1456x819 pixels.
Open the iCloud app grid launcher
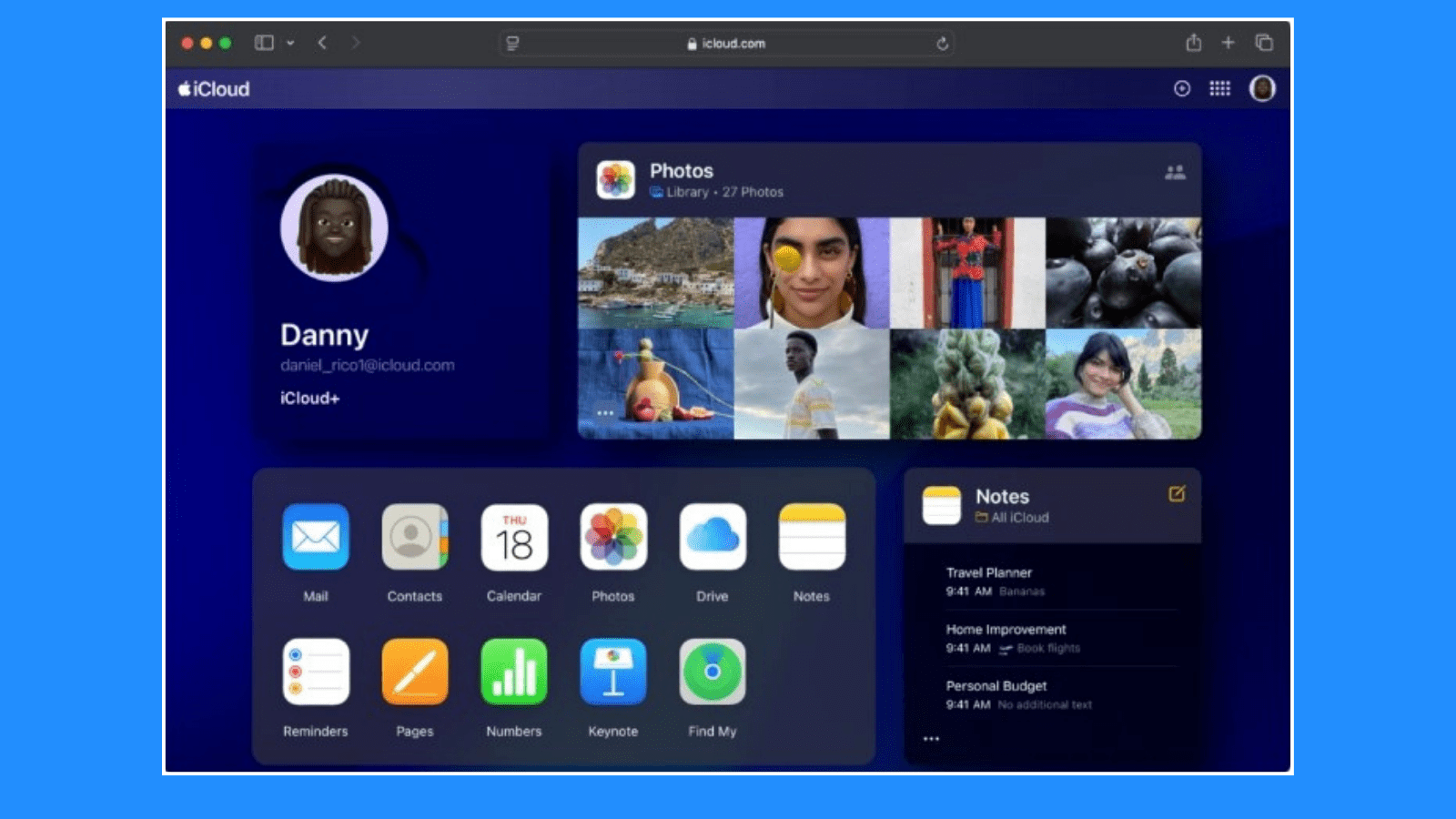pyautogui.click(x=1220, y=88)
